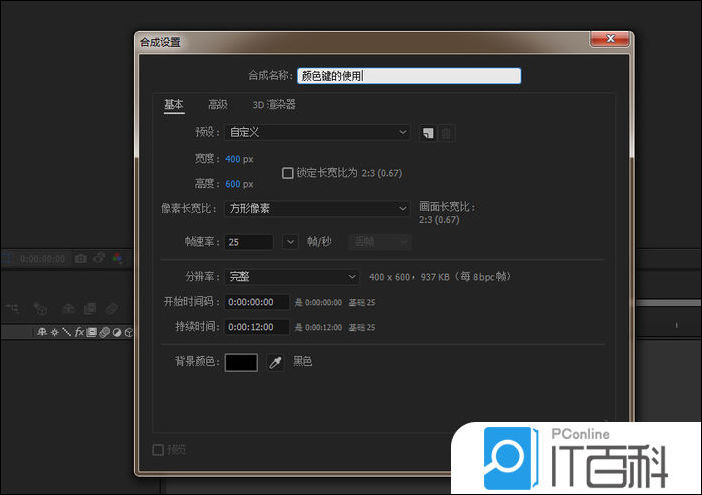702x495 pixels.
Task: Expand the frame rate arrow dropdown
Action: click(x=290, y=242)
